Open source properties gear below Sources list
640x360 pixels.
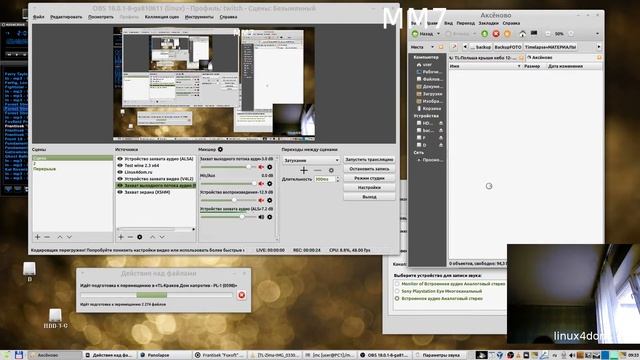pos(140,237)
